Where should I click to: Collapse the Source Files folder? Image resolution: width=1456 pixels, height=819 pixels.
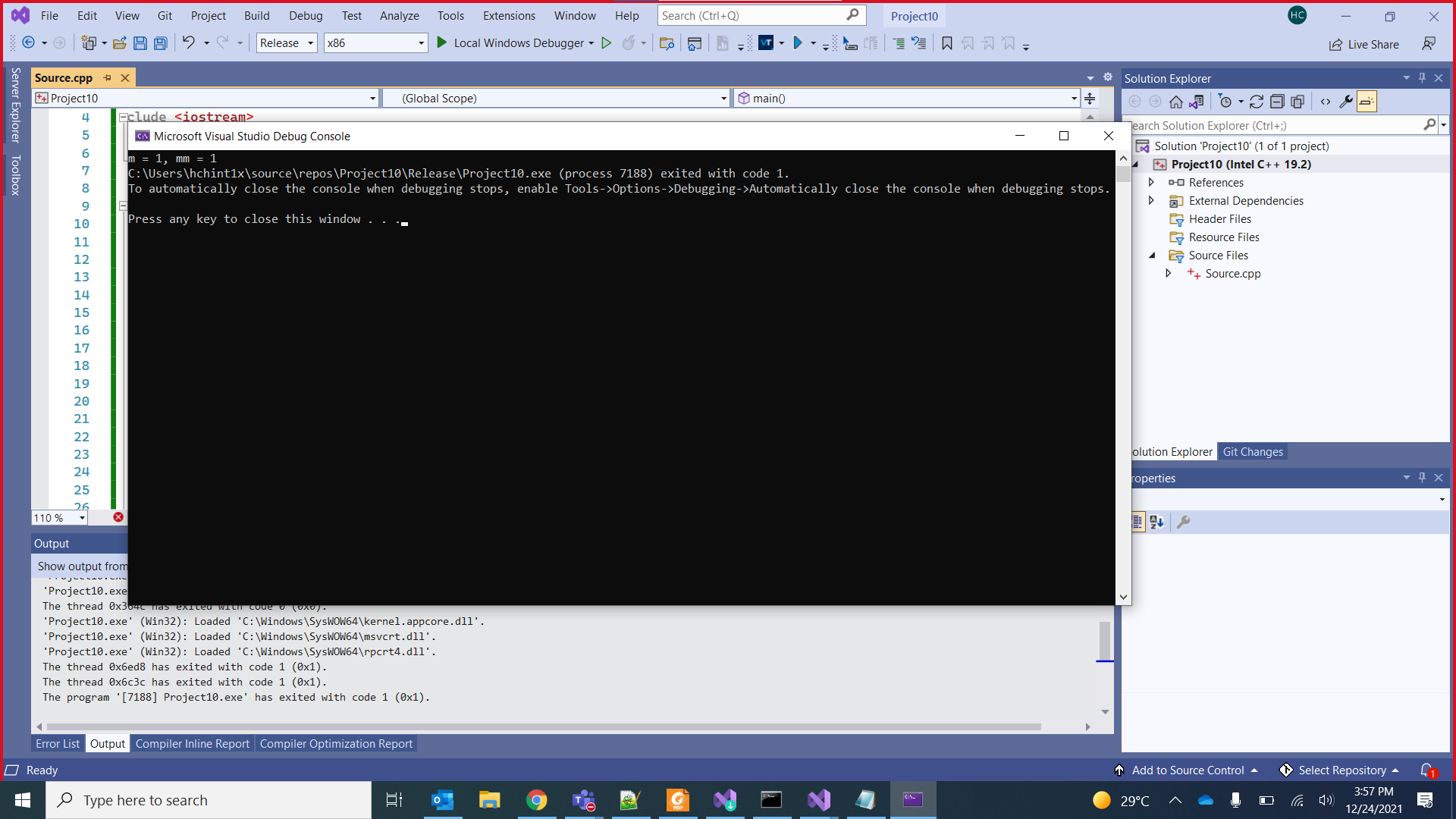pos(1153,256)
